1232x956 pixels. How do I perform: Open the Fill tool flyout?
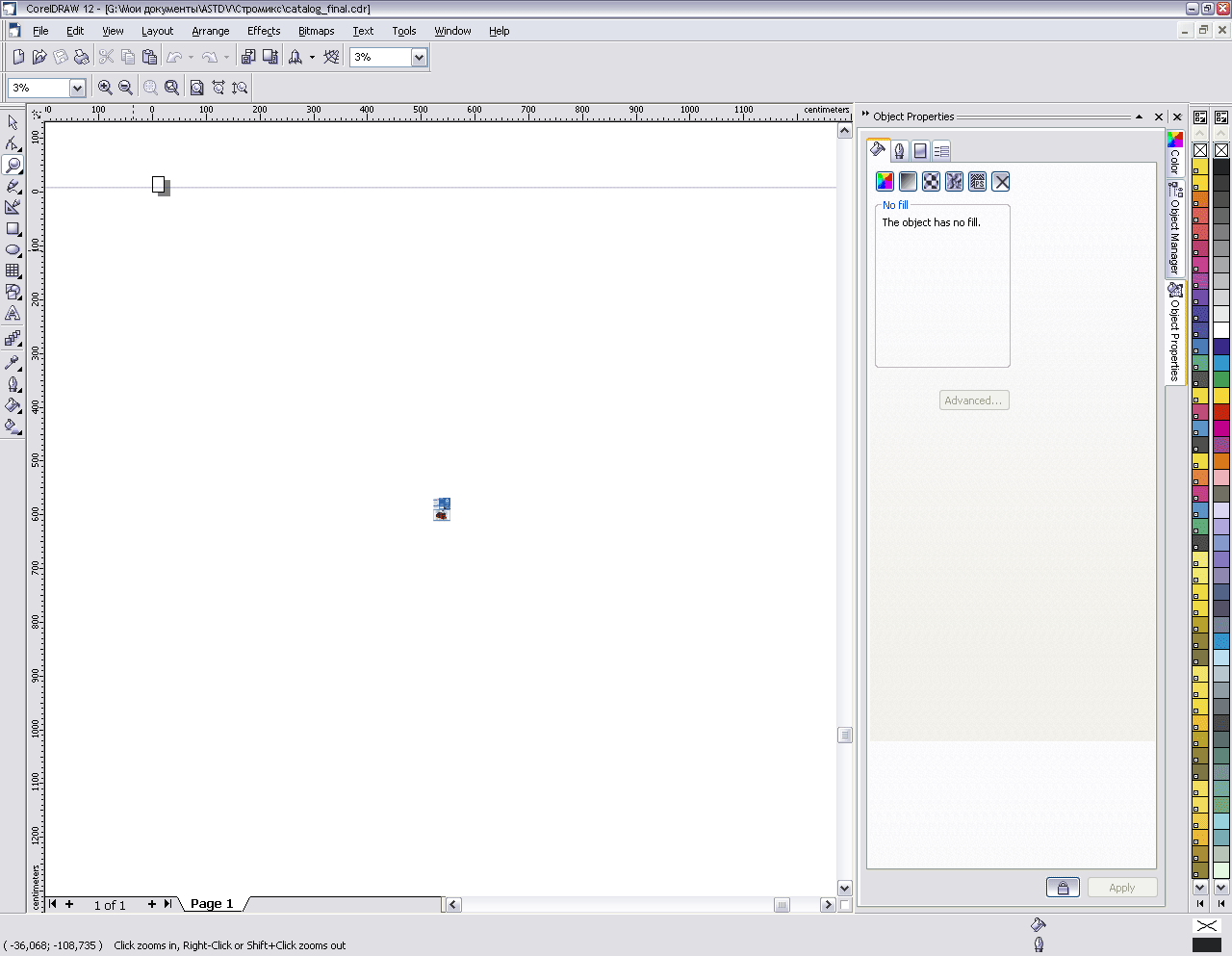(13, 404)
